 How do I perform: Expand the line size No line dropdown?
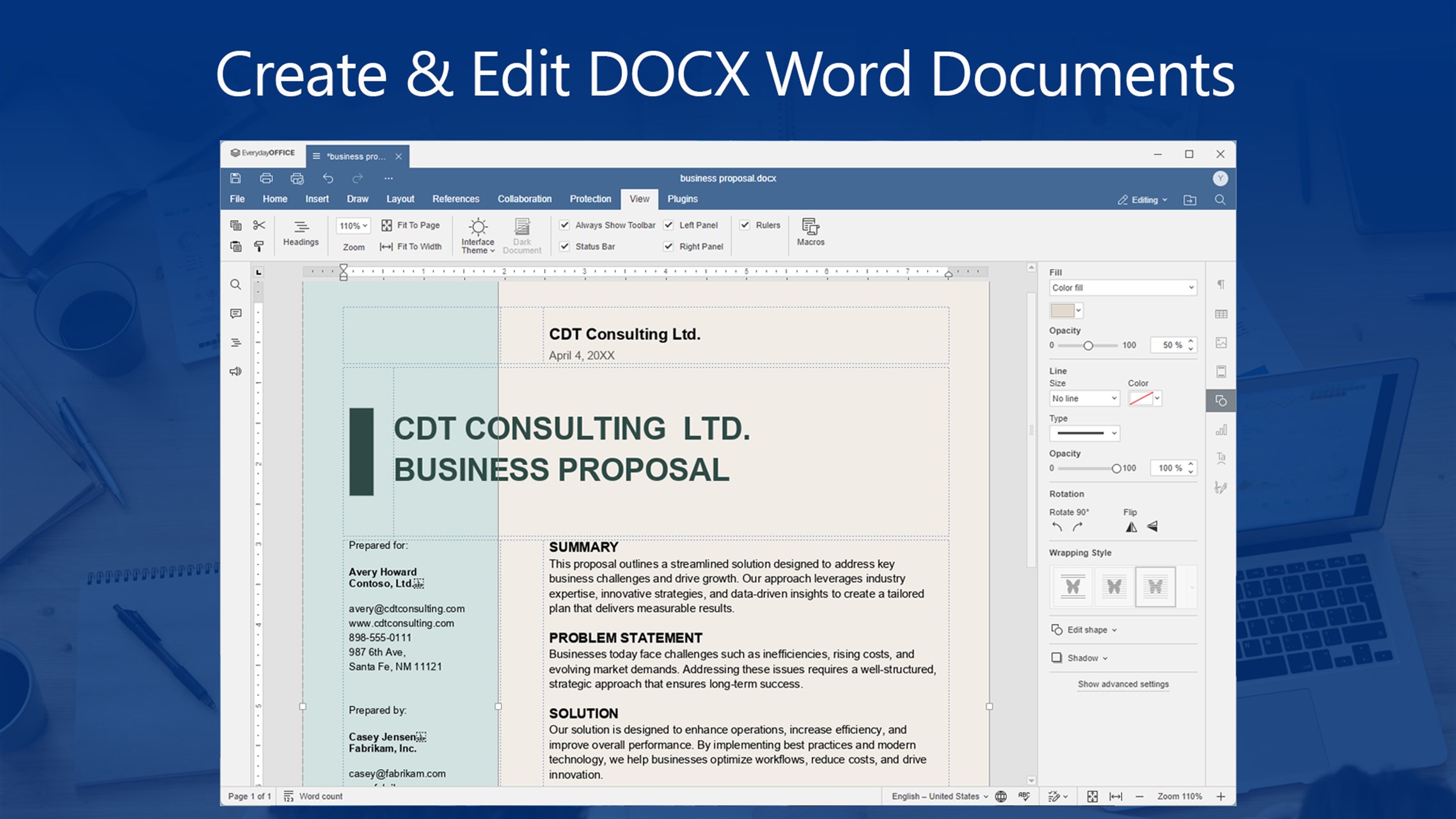(x=1084, y=399)
